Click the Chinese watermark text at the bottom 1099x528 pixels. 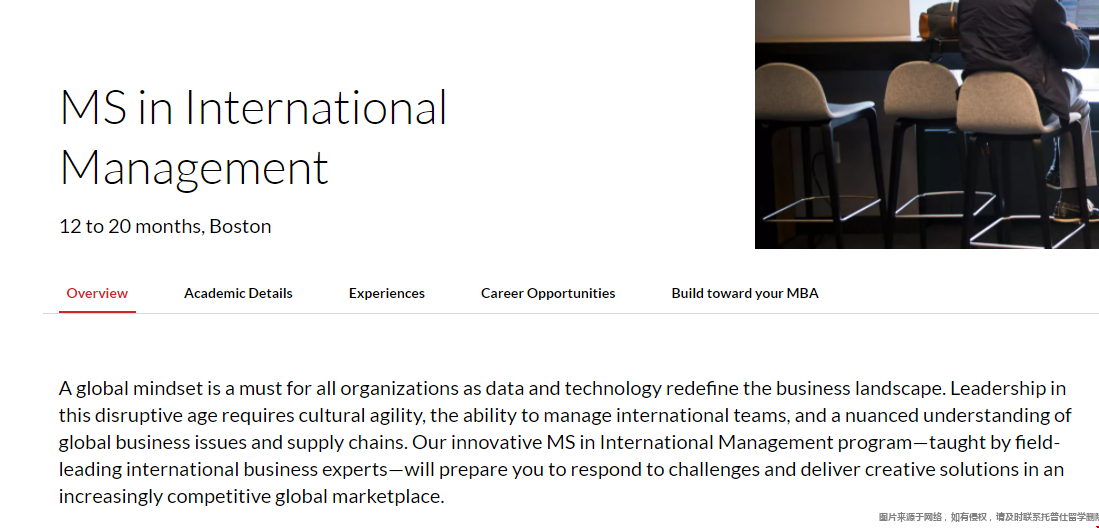click(x=988, y=517)
